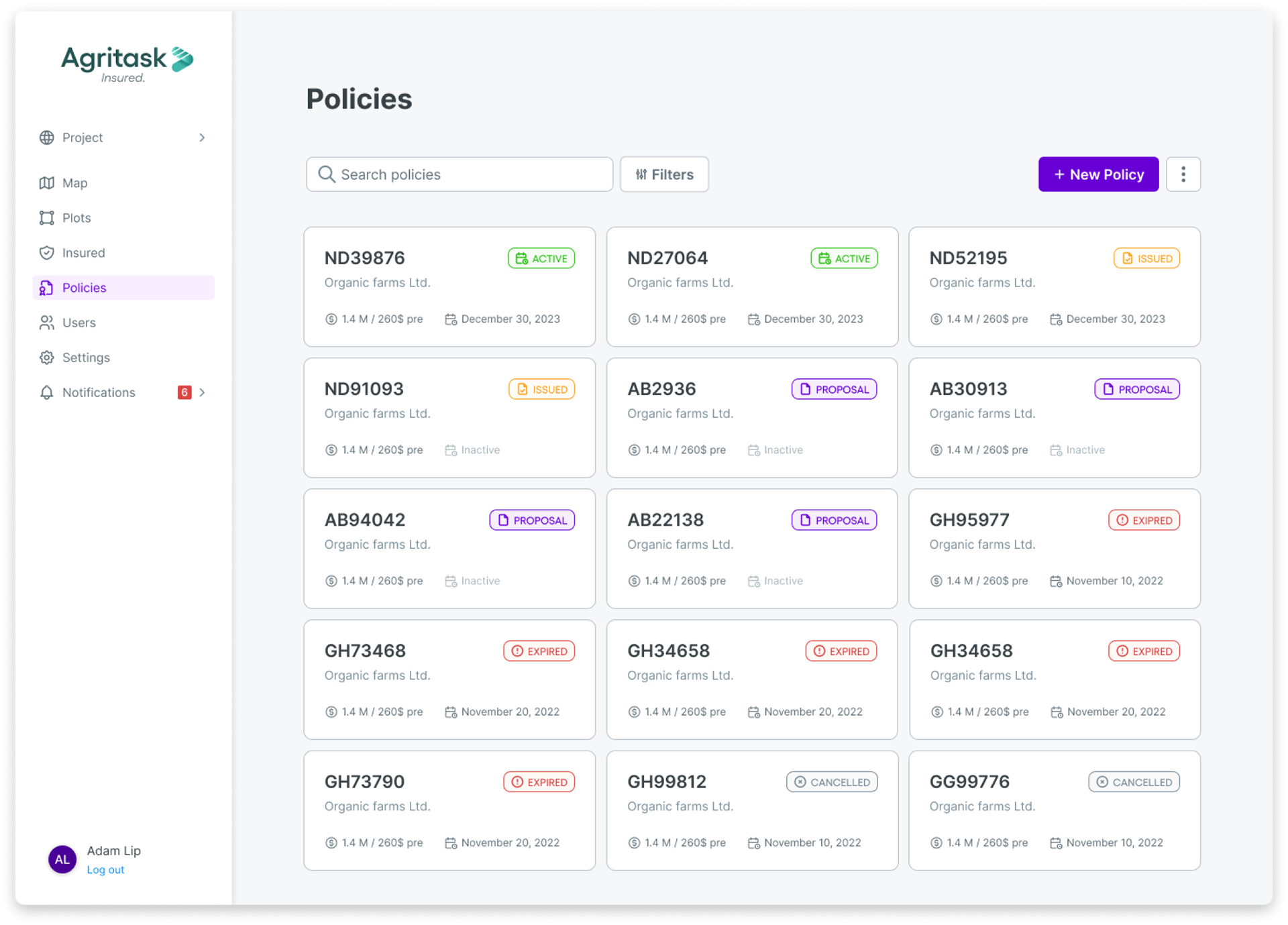Click the Log out link
The width and height of the screenshot is (1288, 925).
105,870
